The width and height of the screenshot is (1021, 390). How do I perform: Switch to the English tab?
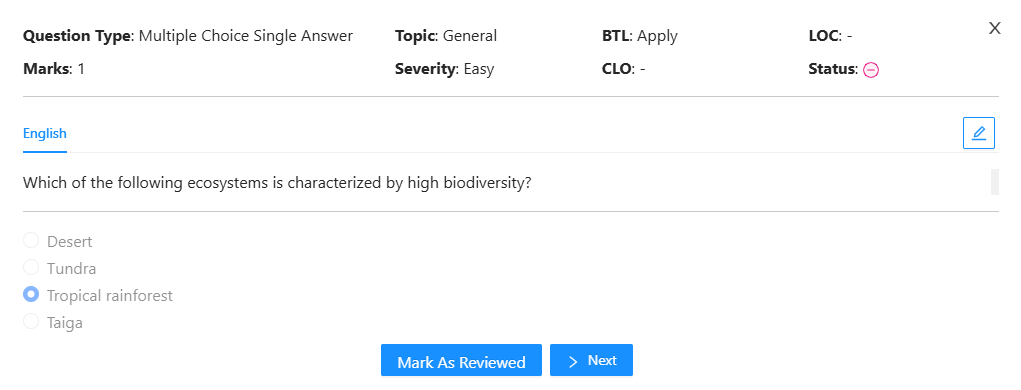point(45,133)
